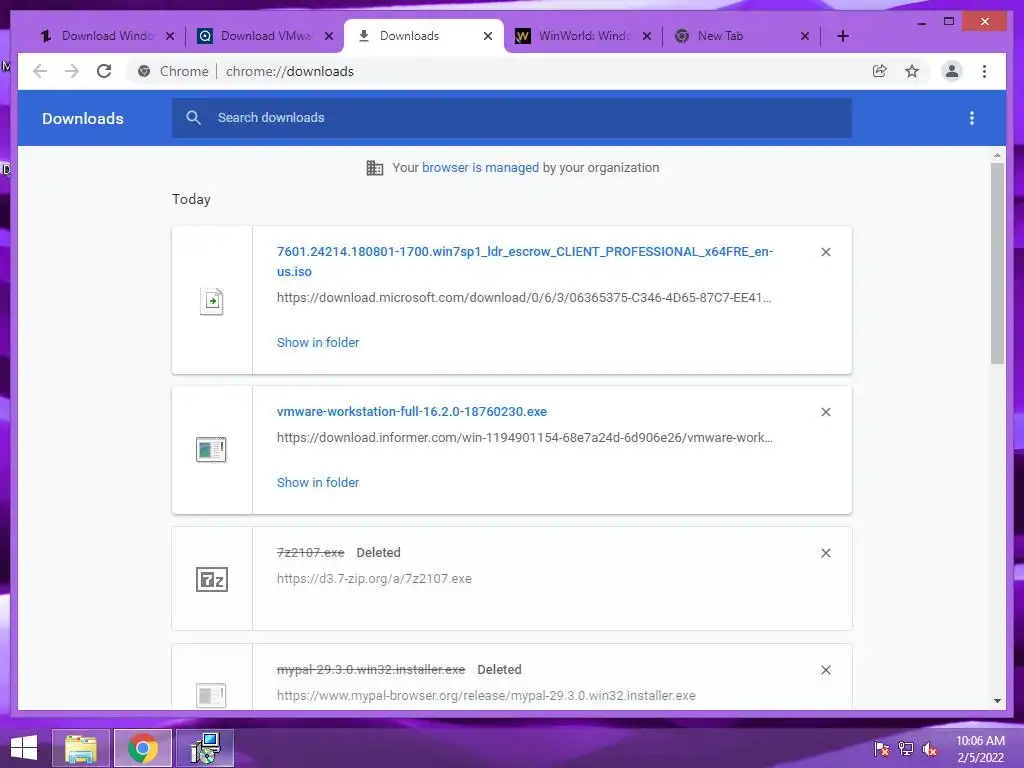Click the muted volume tray icon
This screenshot has height=768, width=1024.
929,749
